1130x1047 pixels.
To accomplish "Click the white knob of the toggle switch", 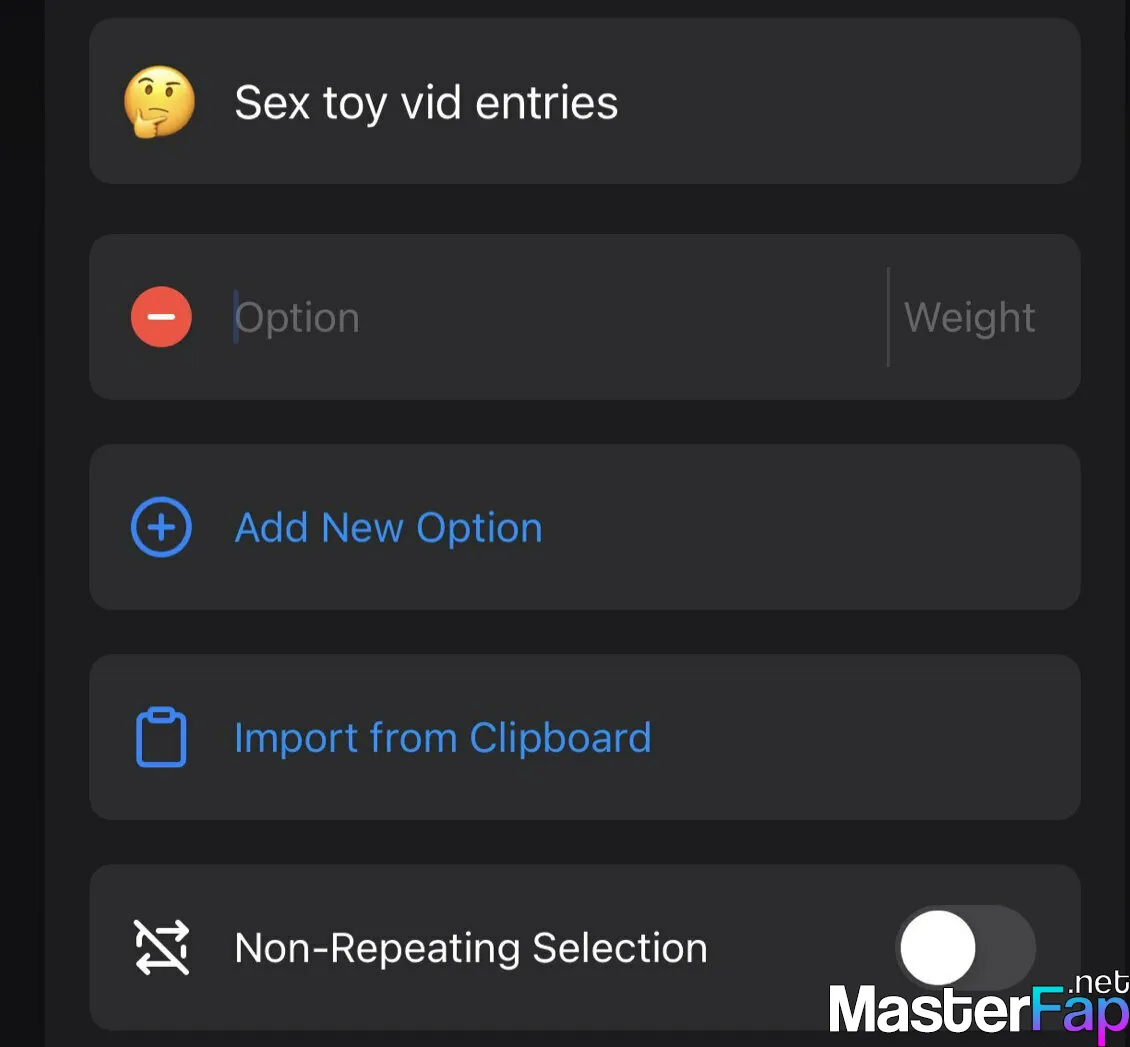I will 938,947.
